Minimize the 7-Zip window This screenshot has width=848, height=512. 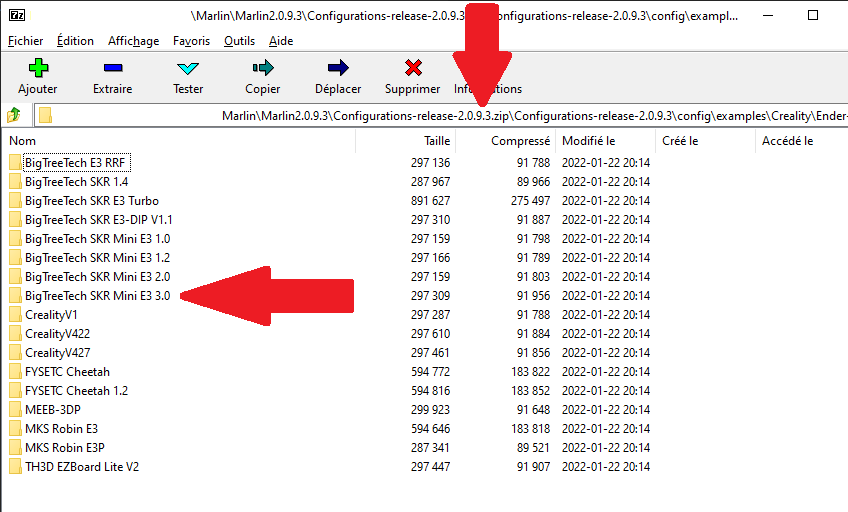coord(767,15)
